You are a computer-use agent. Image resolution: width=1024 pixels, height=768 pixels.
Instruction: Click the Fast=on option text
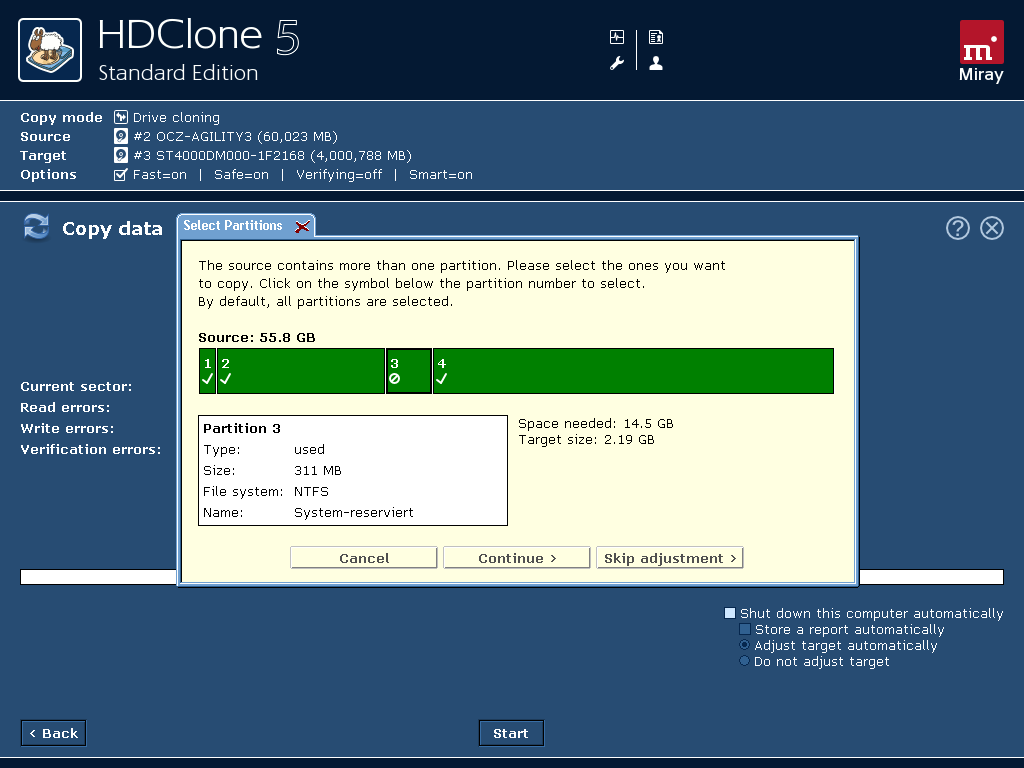coord(160,174)
